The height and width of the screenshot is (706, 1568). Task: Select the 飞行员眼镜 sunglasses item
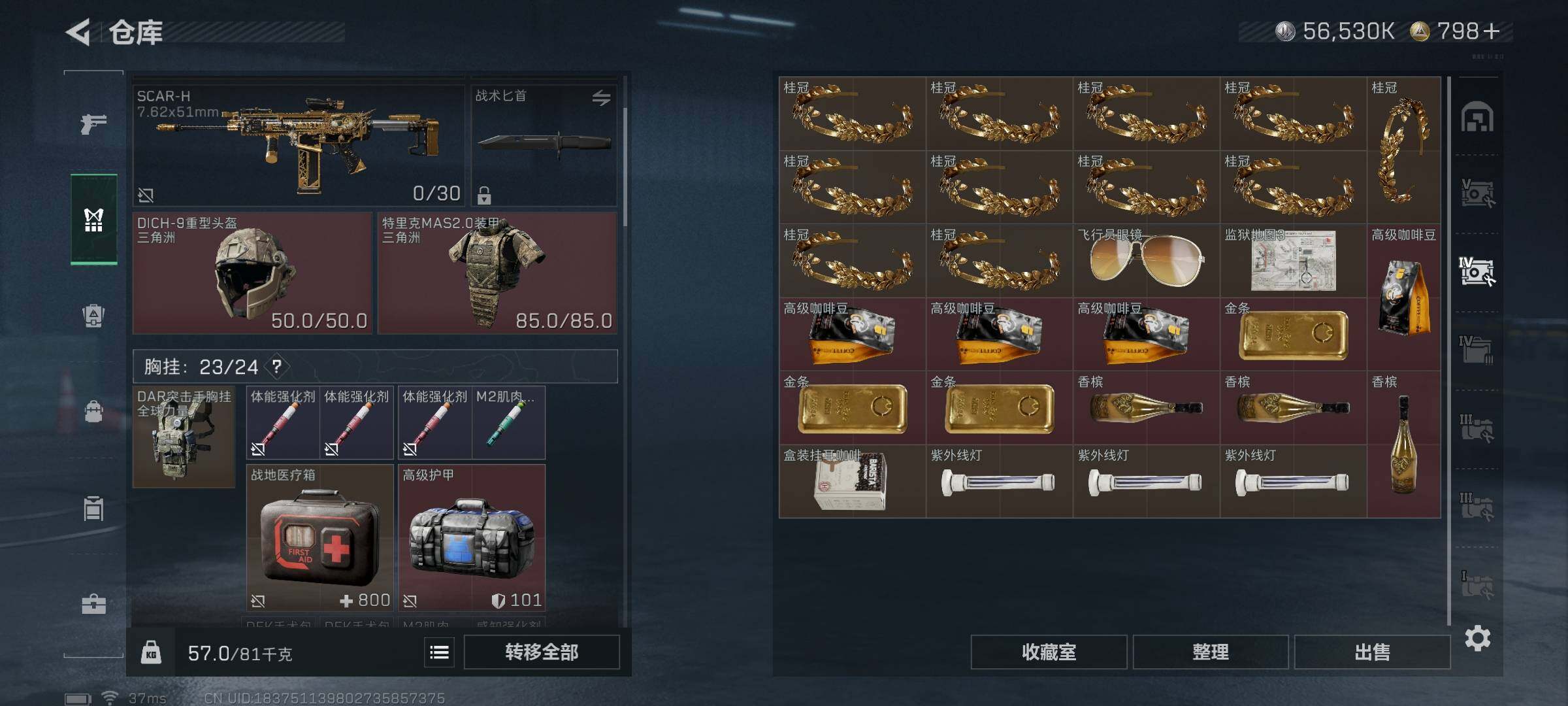[1146, 261]
